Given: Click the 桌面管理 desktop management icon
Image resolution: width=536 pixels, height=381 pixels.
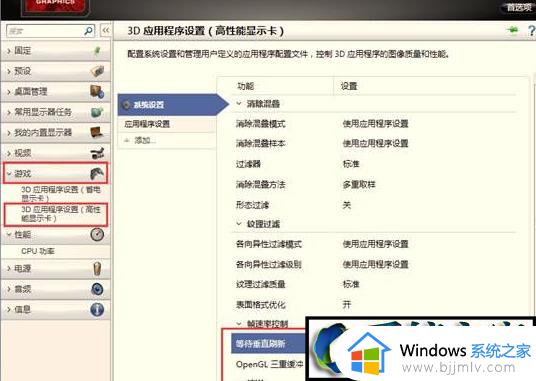Looking at the screenshot, I should (x=97, y=92).
